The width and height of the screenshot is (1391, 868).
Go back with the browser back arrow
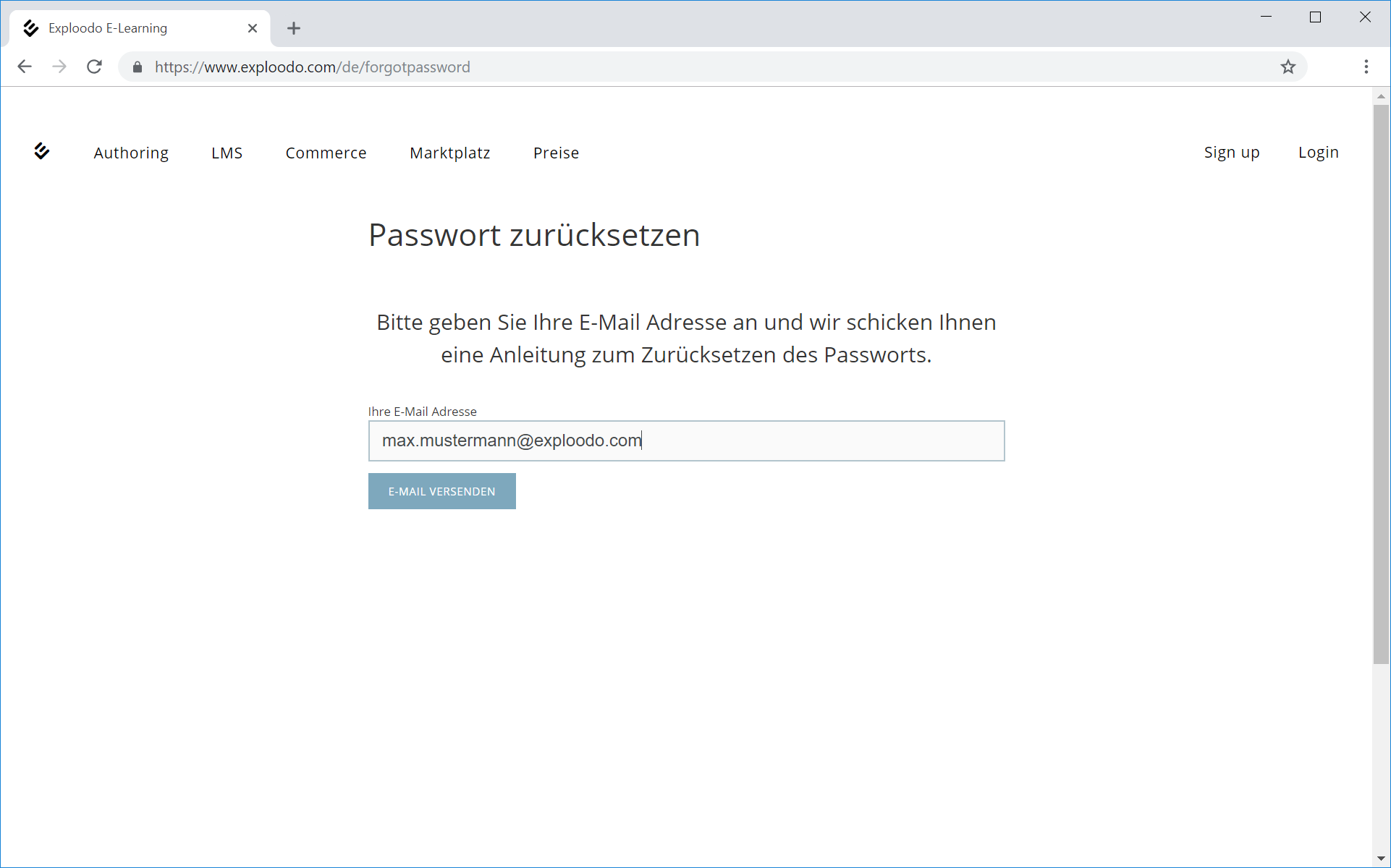pos(25,67)
